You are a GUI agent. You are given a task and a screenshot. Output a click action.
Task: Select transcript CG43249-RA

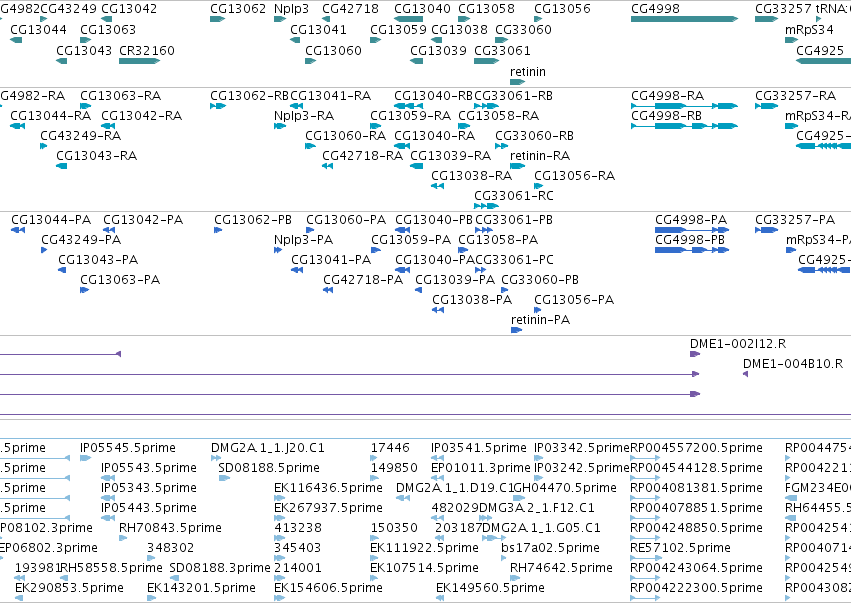tap(81, 136)
